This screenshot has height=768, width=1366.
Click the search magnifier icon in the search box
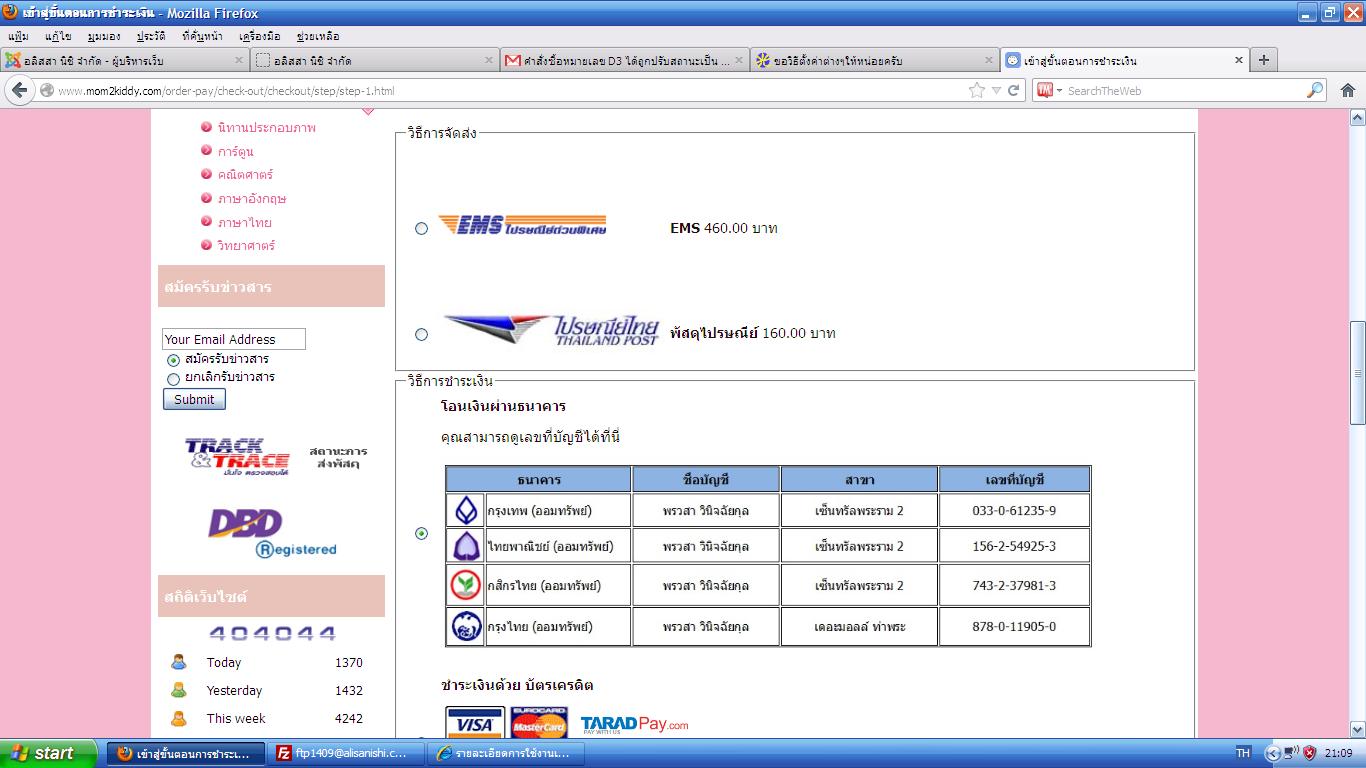(1315, 90)
